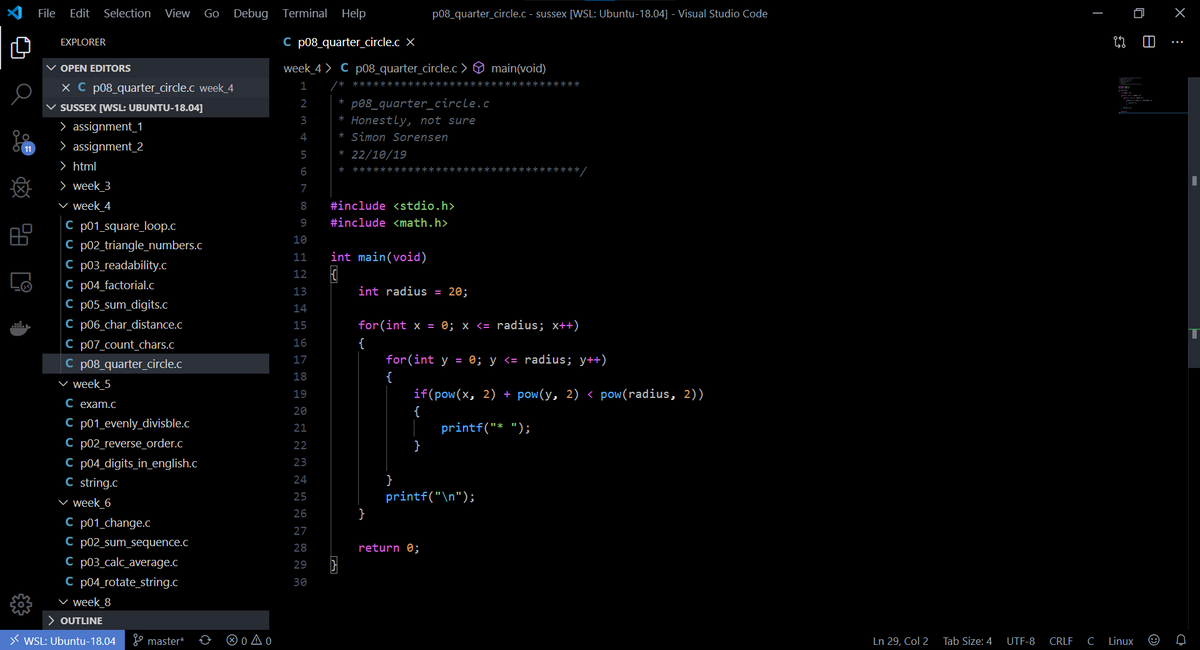Split the editor to the right
Viewport: 1200px width, 650px height.
[1149, 42]
